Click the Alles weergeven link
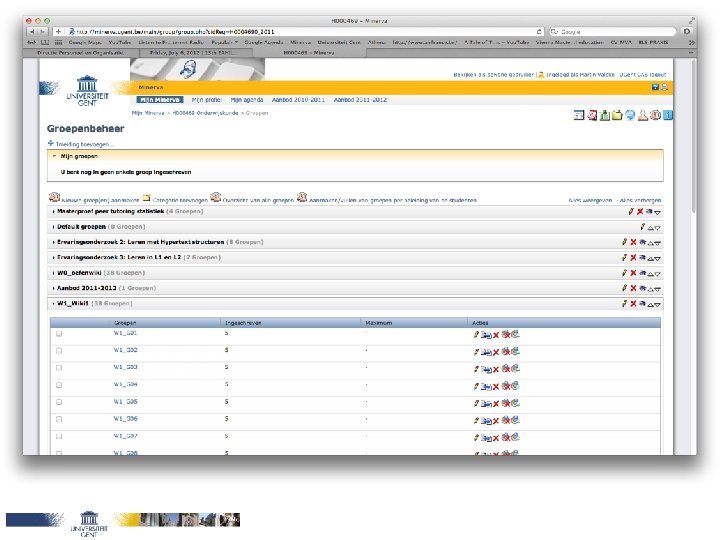Screen dimensions: 720x540 pyautogui.click(x=590, y=201)
